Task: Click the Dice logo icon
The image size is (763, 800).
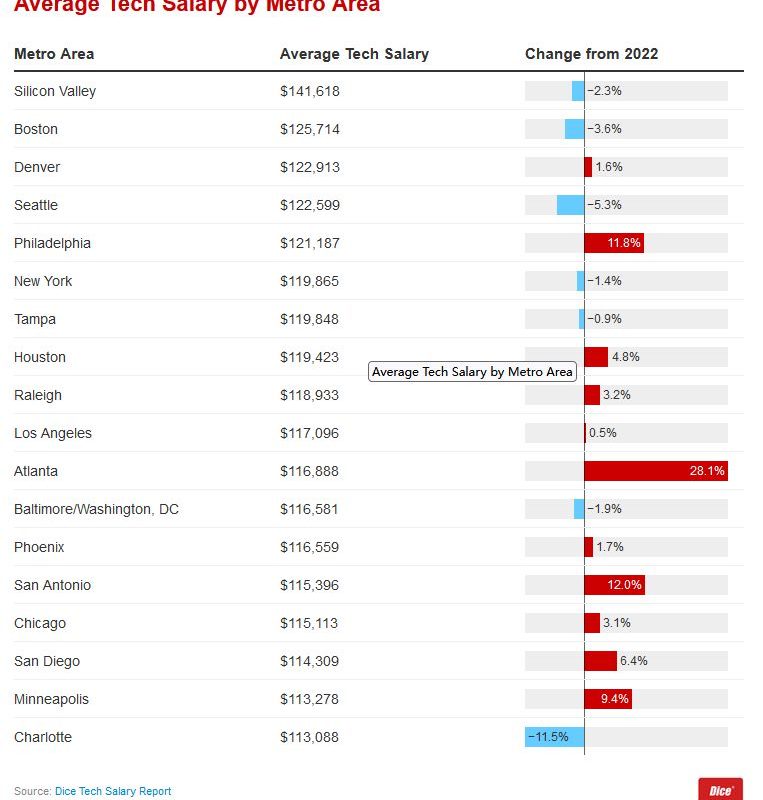Action: coord(720,789)
